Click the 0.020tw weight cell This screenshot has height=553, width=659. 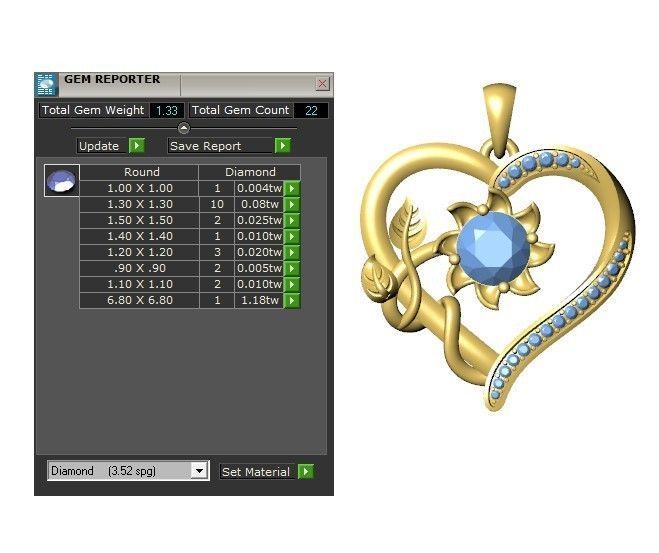(x=259, y=252)
